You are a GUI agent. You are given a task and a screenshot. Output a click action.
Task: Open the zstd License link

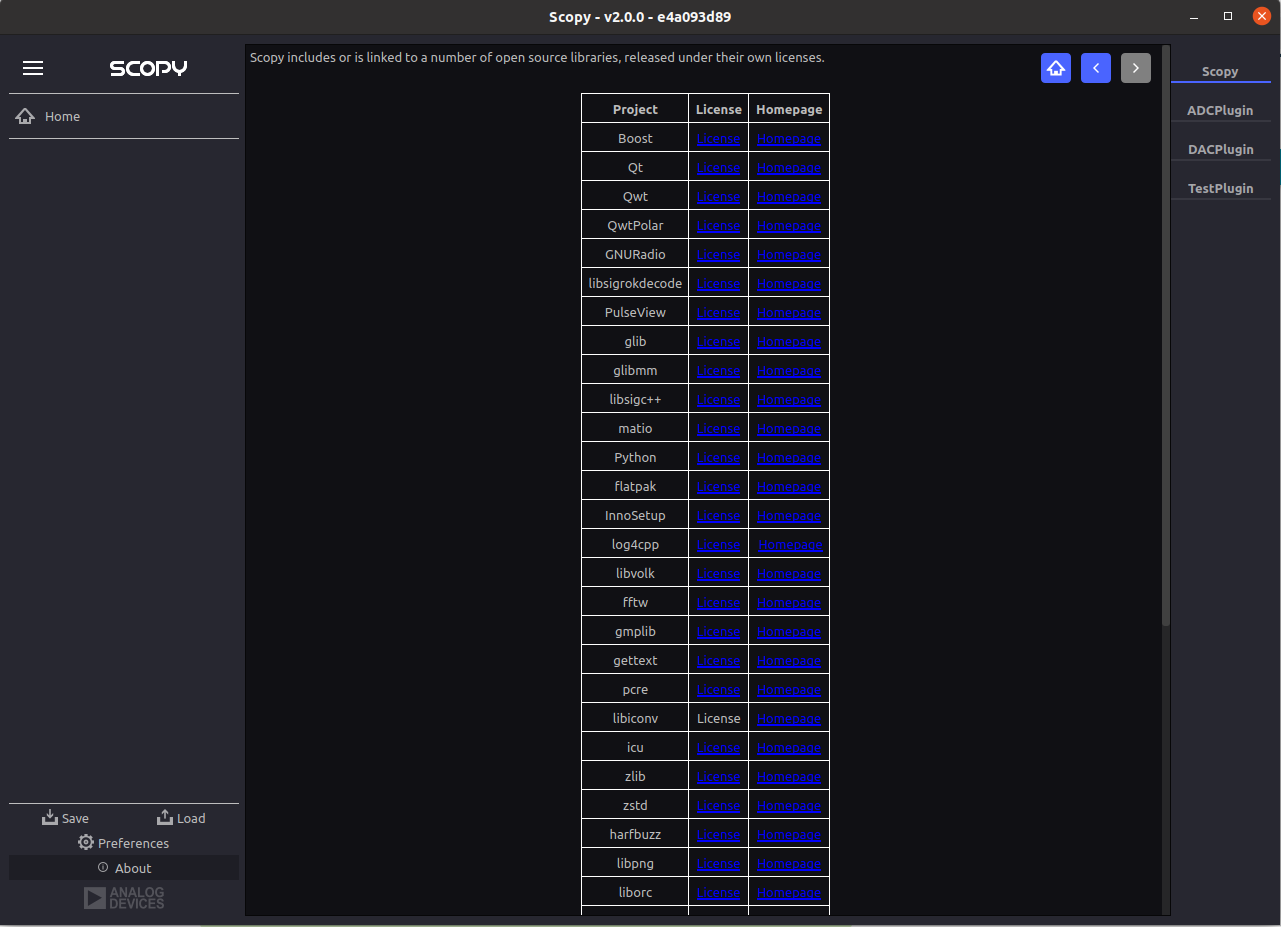(718, 806)
